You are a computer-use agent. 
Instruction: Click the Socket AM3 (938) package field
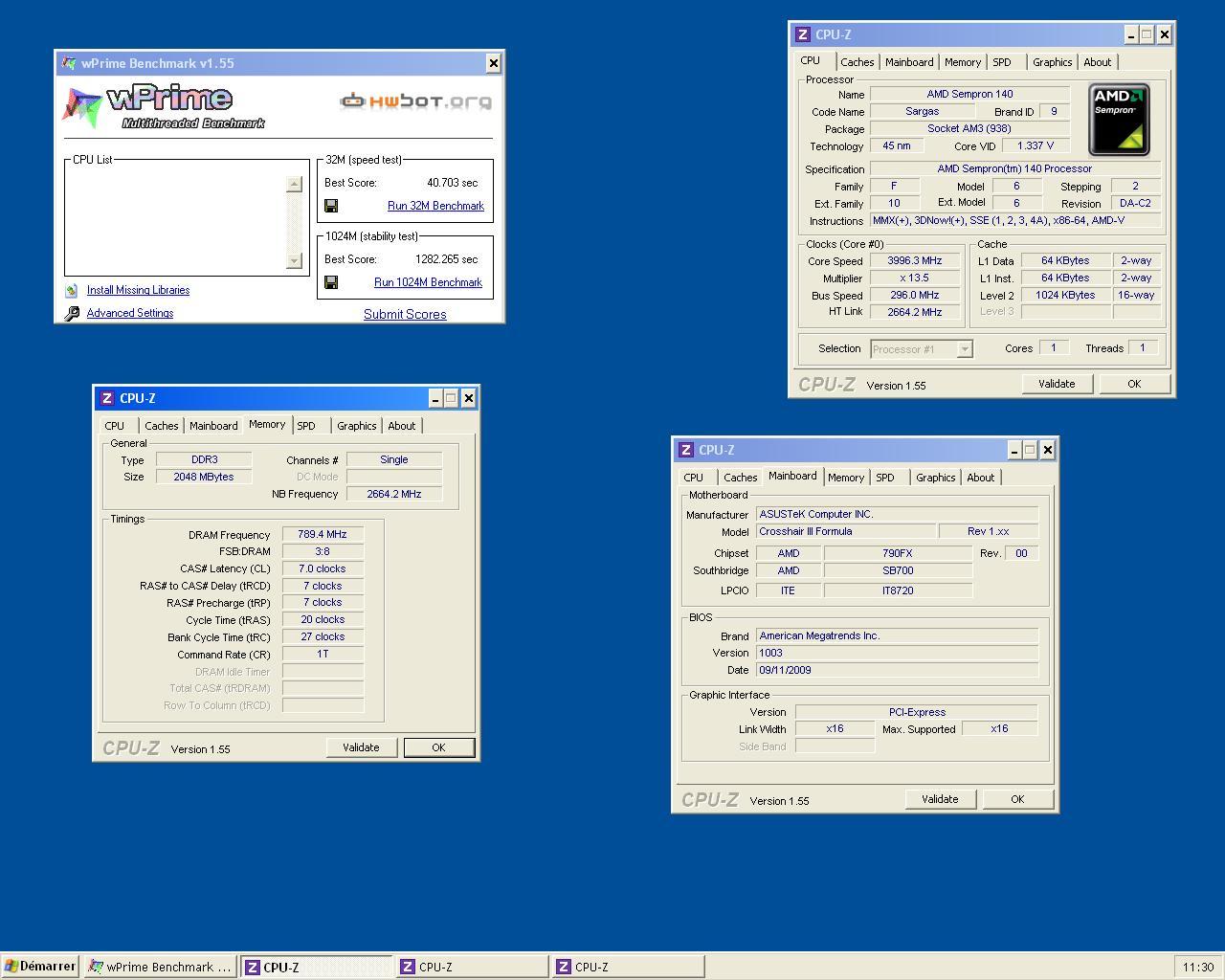(969, 128)
